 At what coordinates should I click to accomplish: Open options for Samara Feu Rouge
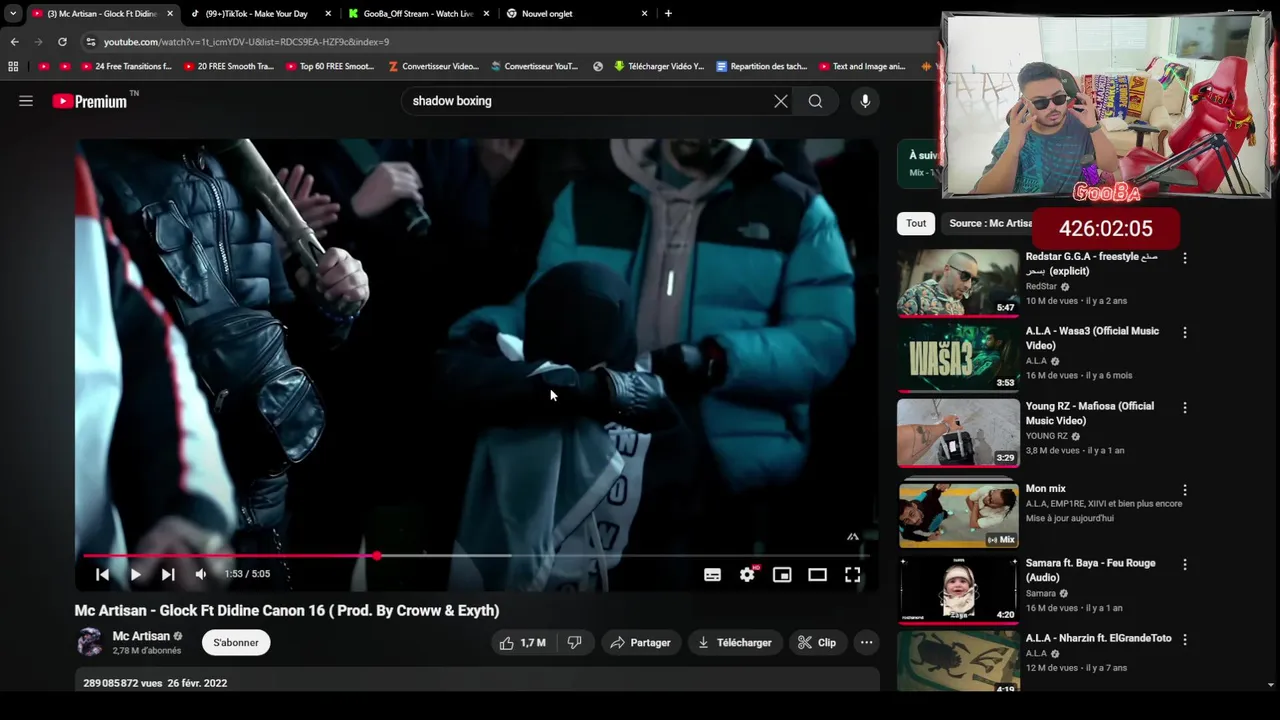coord(1185,564)
